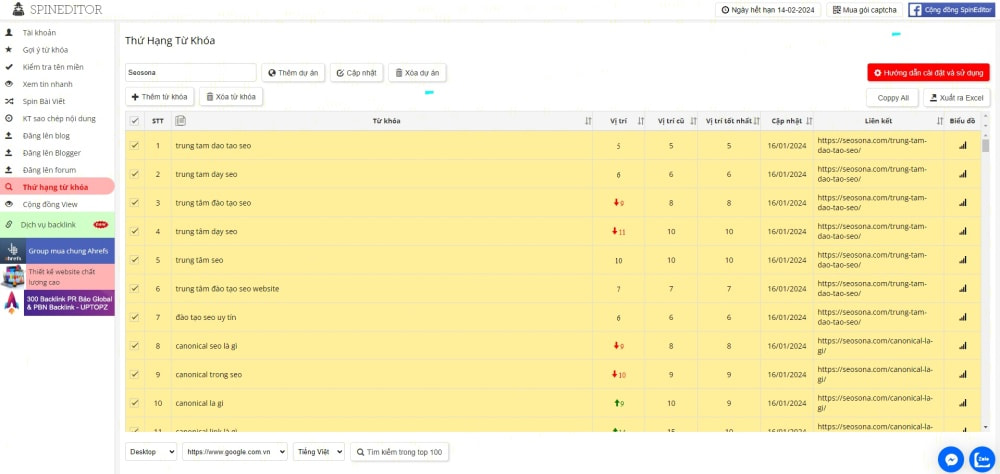Click Thêm dự án button
This screenshot has height=474, width=1000.
click(x=293, y=73)
